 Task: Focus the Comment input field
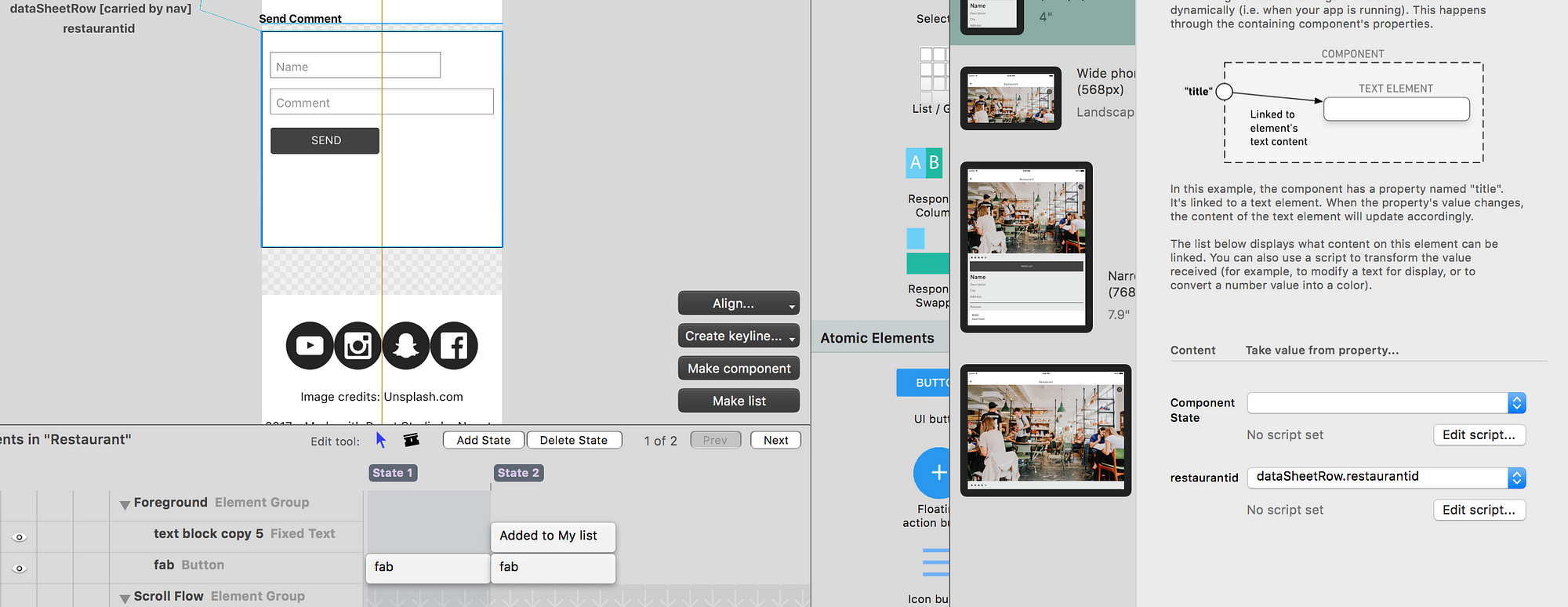[x=382, y=101]
